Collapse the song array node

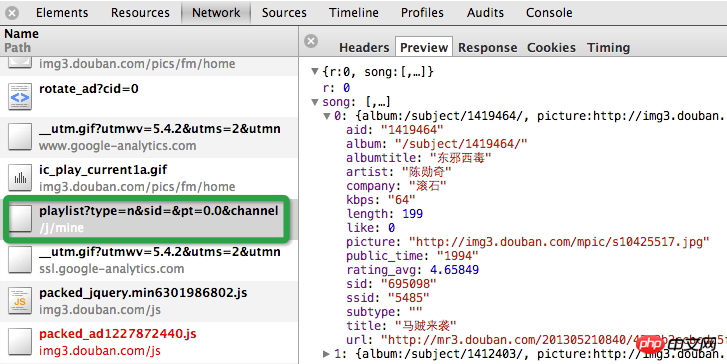(315, 102)
